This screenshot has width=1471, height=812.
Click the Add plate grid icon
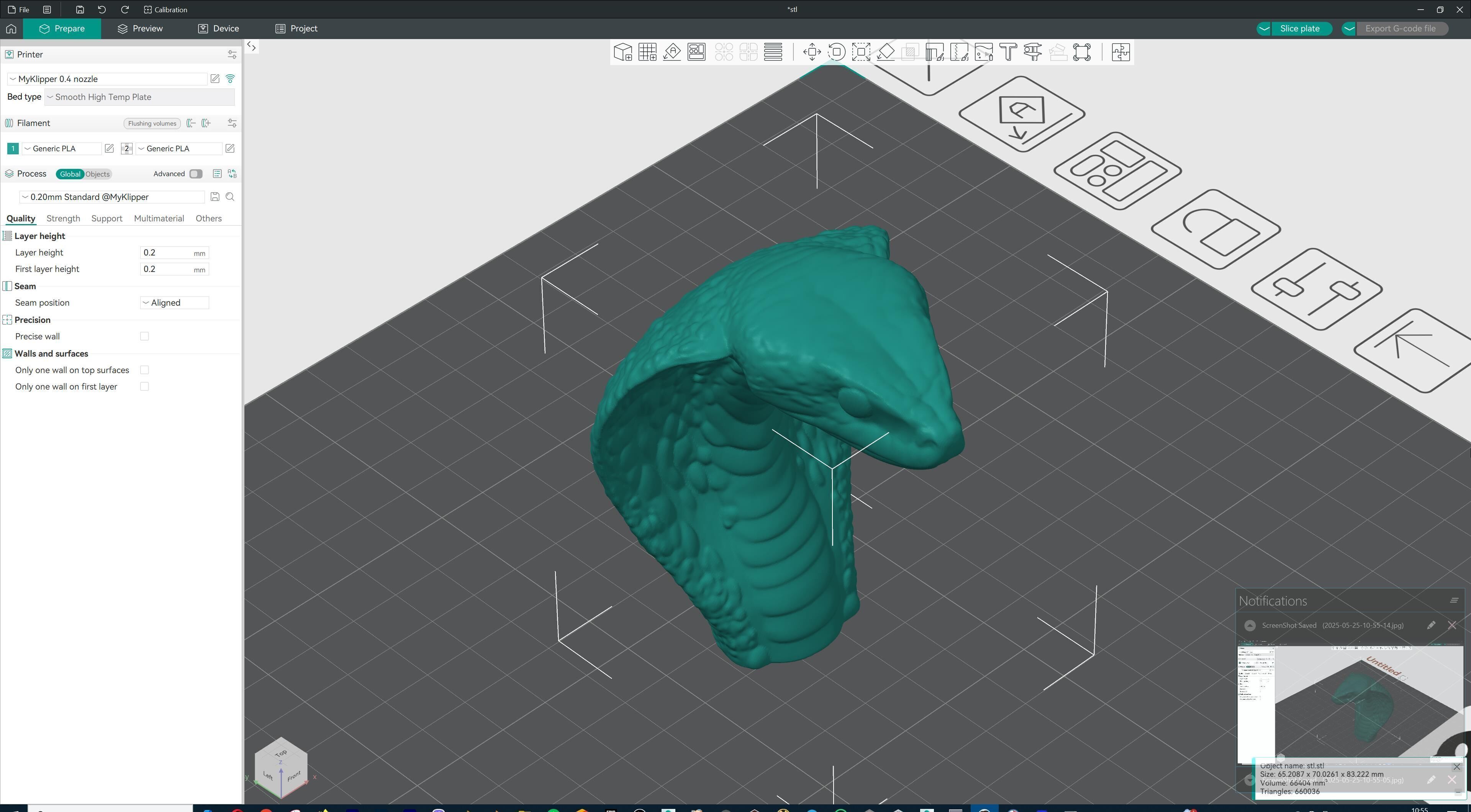point(647,52)
